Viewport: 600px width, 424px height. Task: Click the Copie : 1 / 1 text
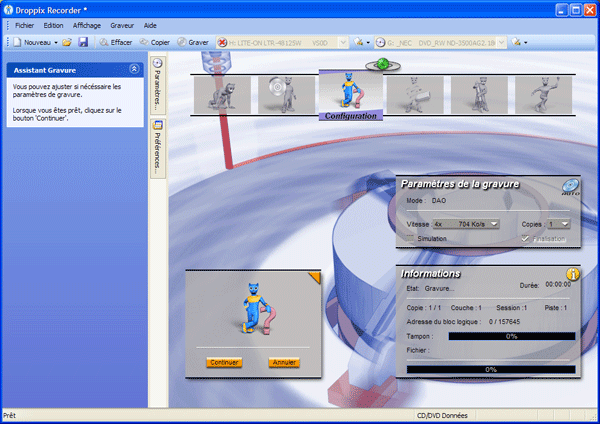pos(424,308)
